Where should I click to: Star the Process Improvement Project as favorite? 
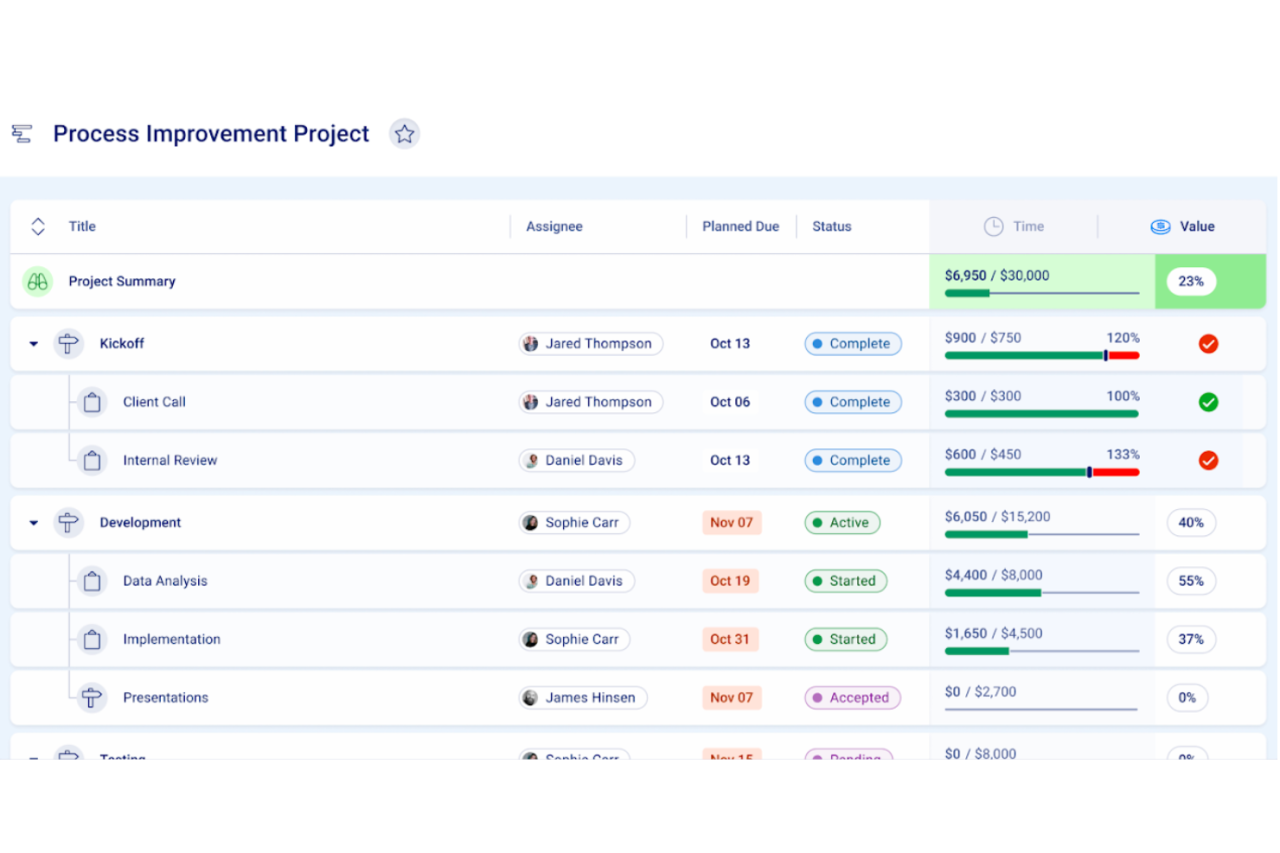404,134
